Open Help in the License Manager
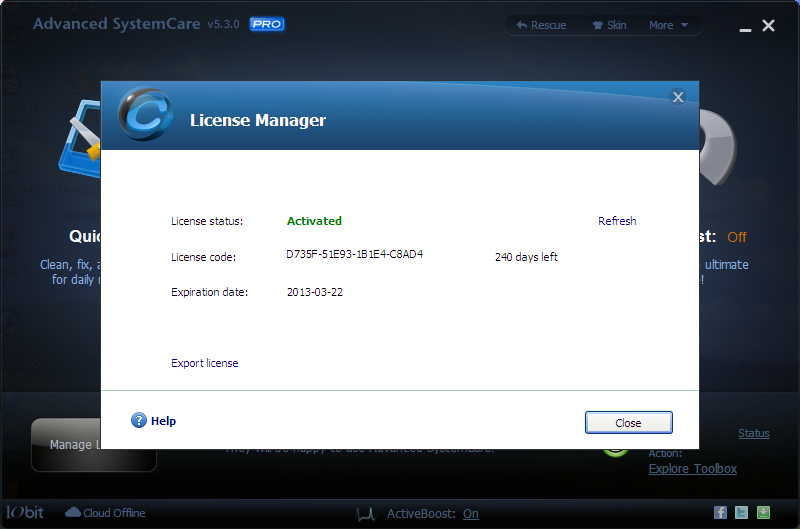 pos(163,421)
